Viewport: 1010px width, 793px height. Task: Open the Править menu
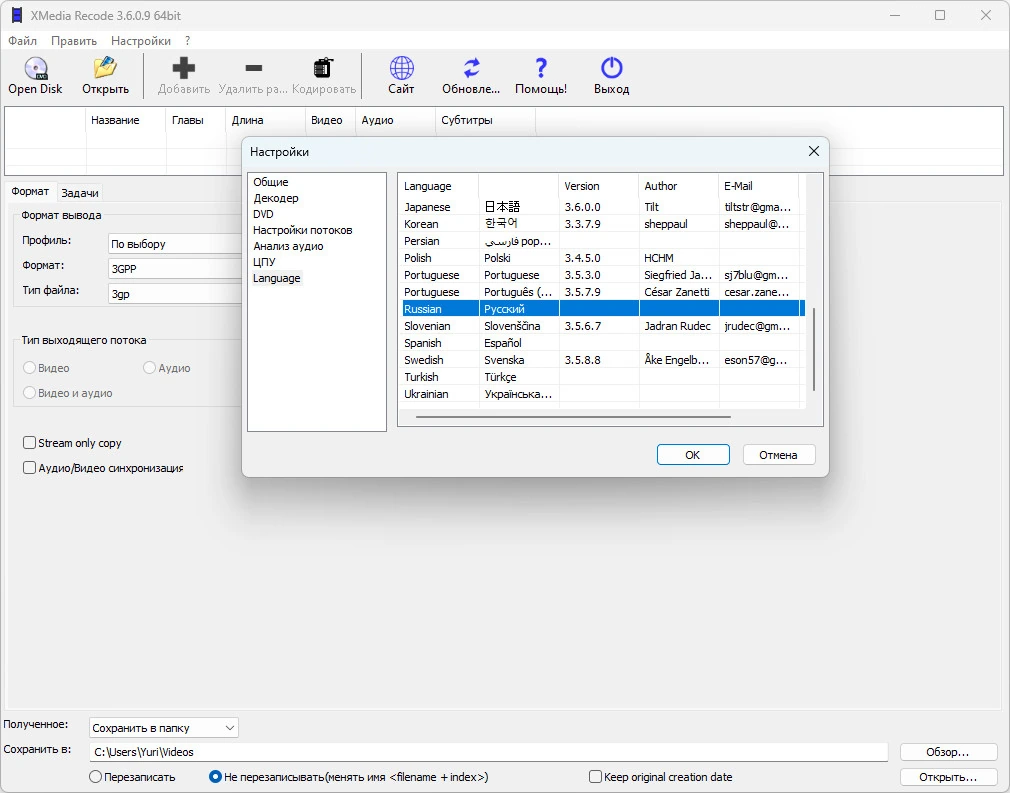click(x=73, y=41)
